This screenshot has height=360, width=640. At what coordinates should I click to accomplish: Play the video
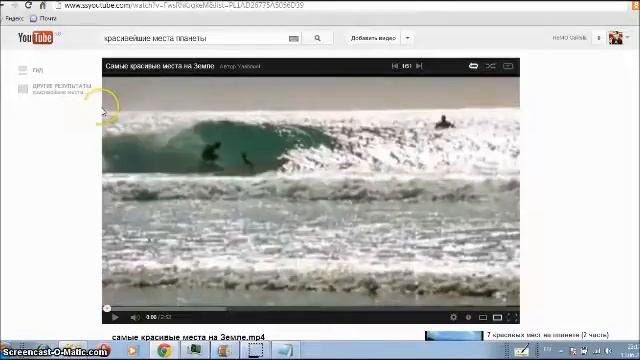tap(115, 317)
